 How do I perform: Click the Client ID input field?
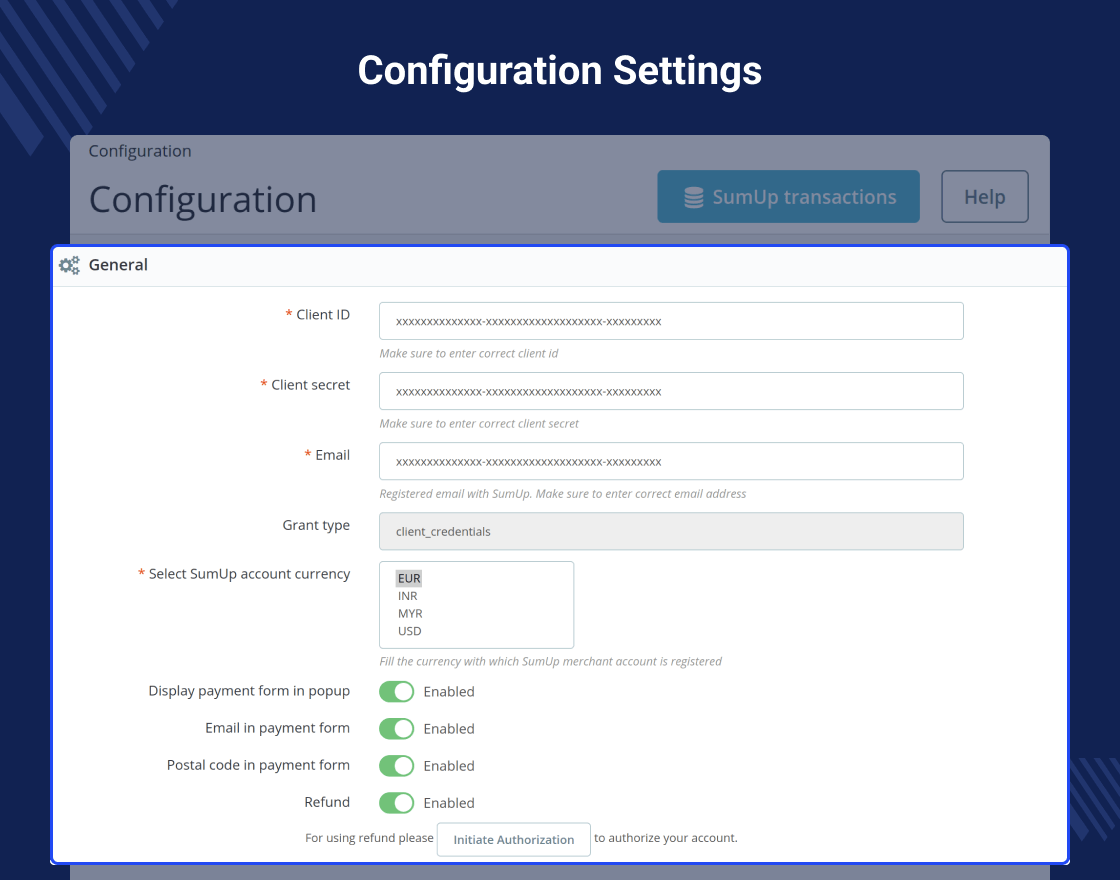click(671, 321)
